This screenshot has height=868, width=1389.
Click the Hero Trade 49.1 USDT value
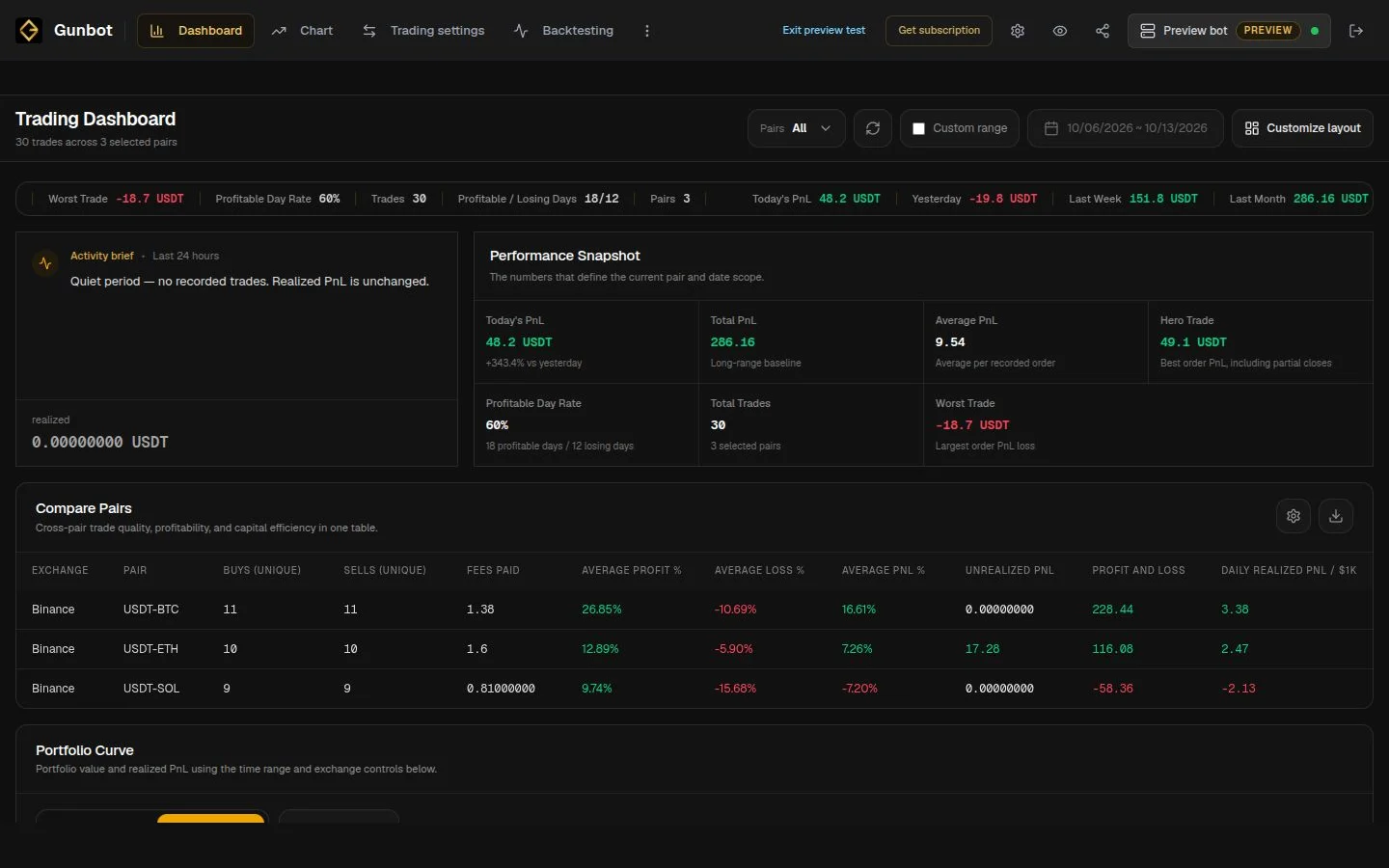(1193, 342)
